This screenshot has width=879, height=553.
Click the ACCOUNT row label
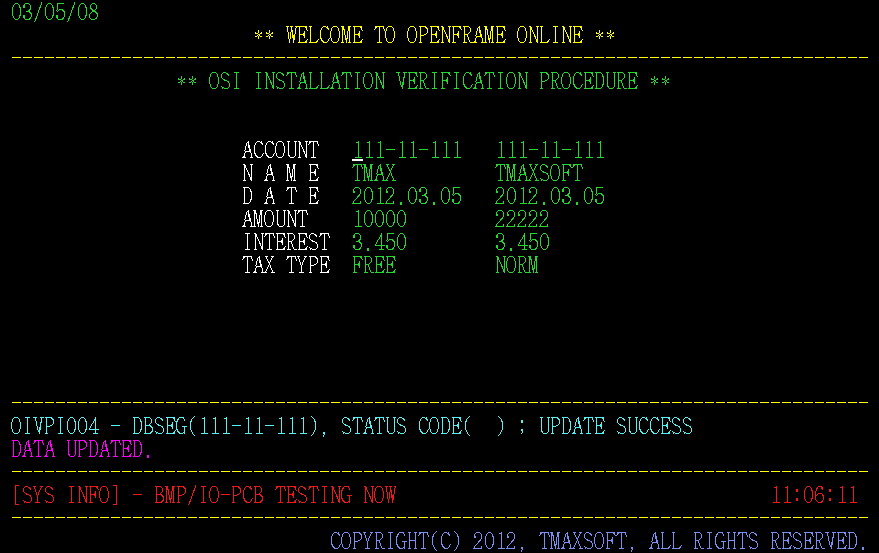coord(280,151)
